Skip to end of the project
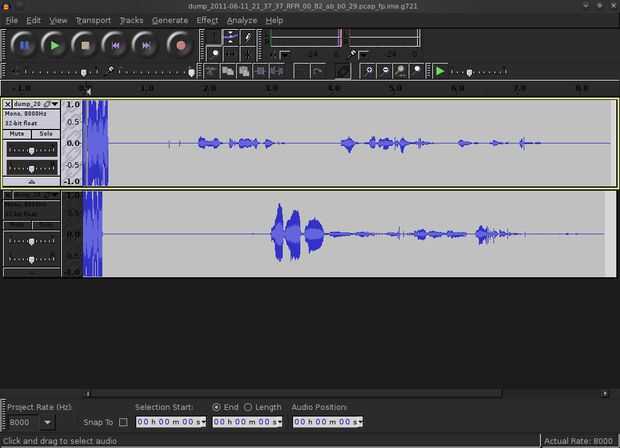Screen dimensions: 620x448 coord(146,45)
